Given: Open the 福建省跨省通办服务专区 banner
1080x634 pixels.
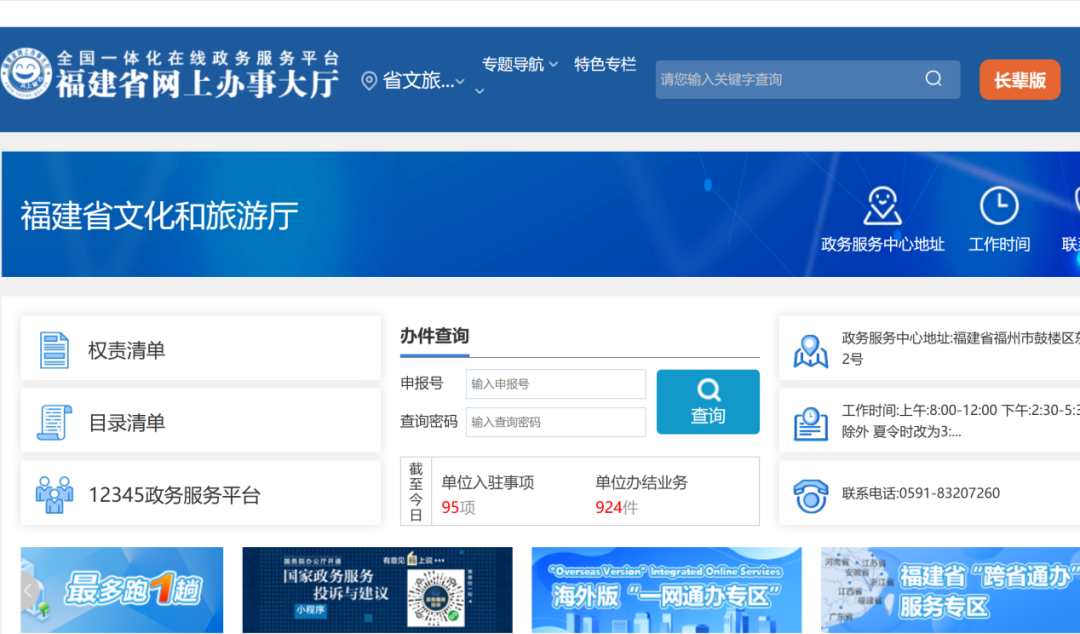Looking at the screenshot, I should 951,590.
